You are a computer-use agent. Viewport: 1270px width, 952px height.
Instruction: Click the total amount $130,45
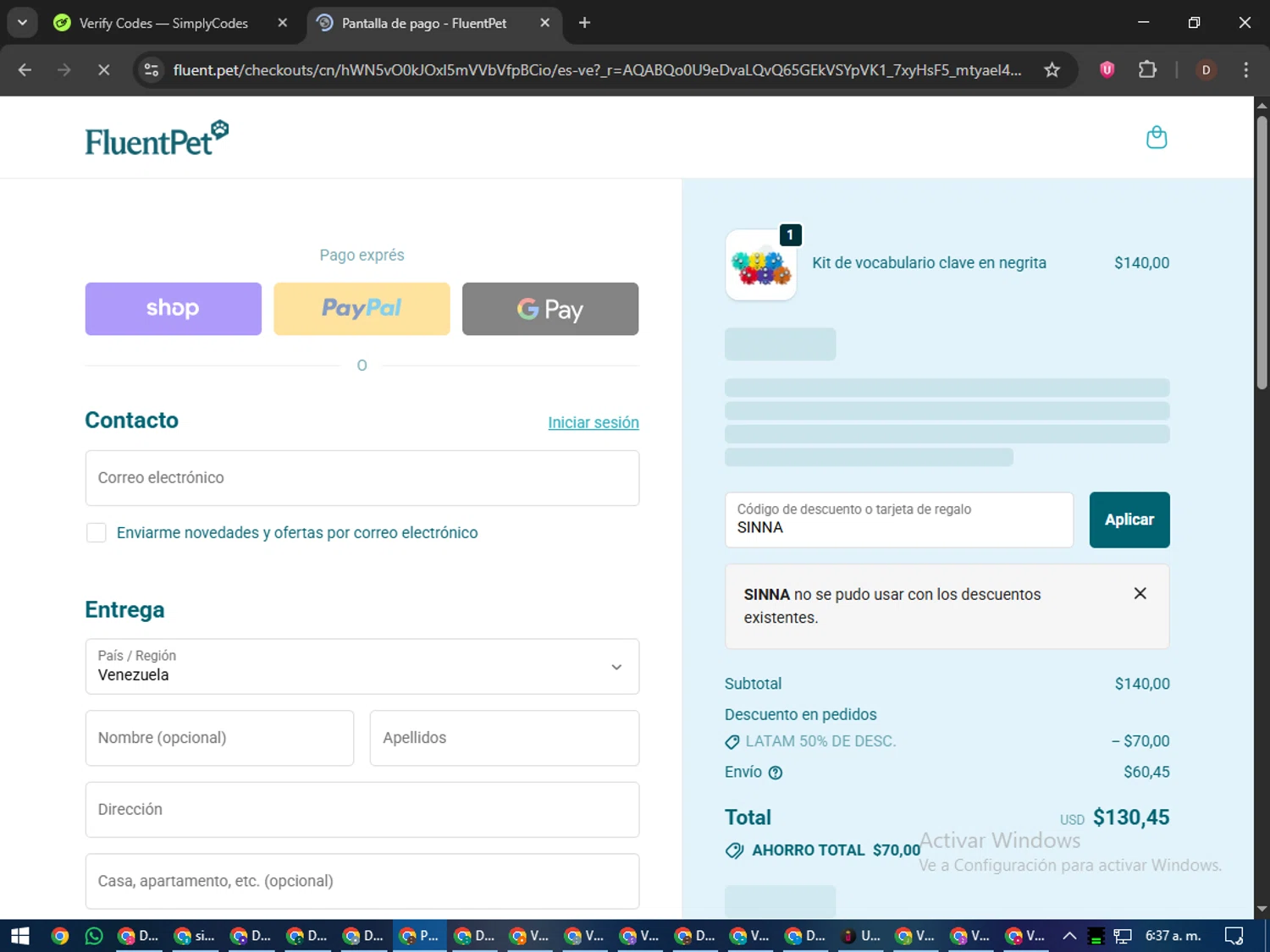[x=1131, y=817]
